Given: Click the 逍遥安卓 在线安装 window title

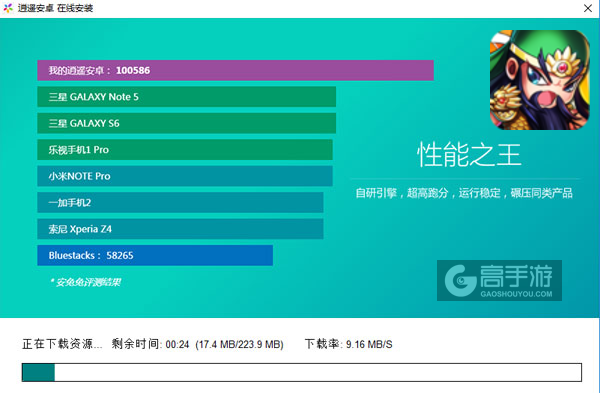Looking at the screenshot, I should [x=55, y=8].
